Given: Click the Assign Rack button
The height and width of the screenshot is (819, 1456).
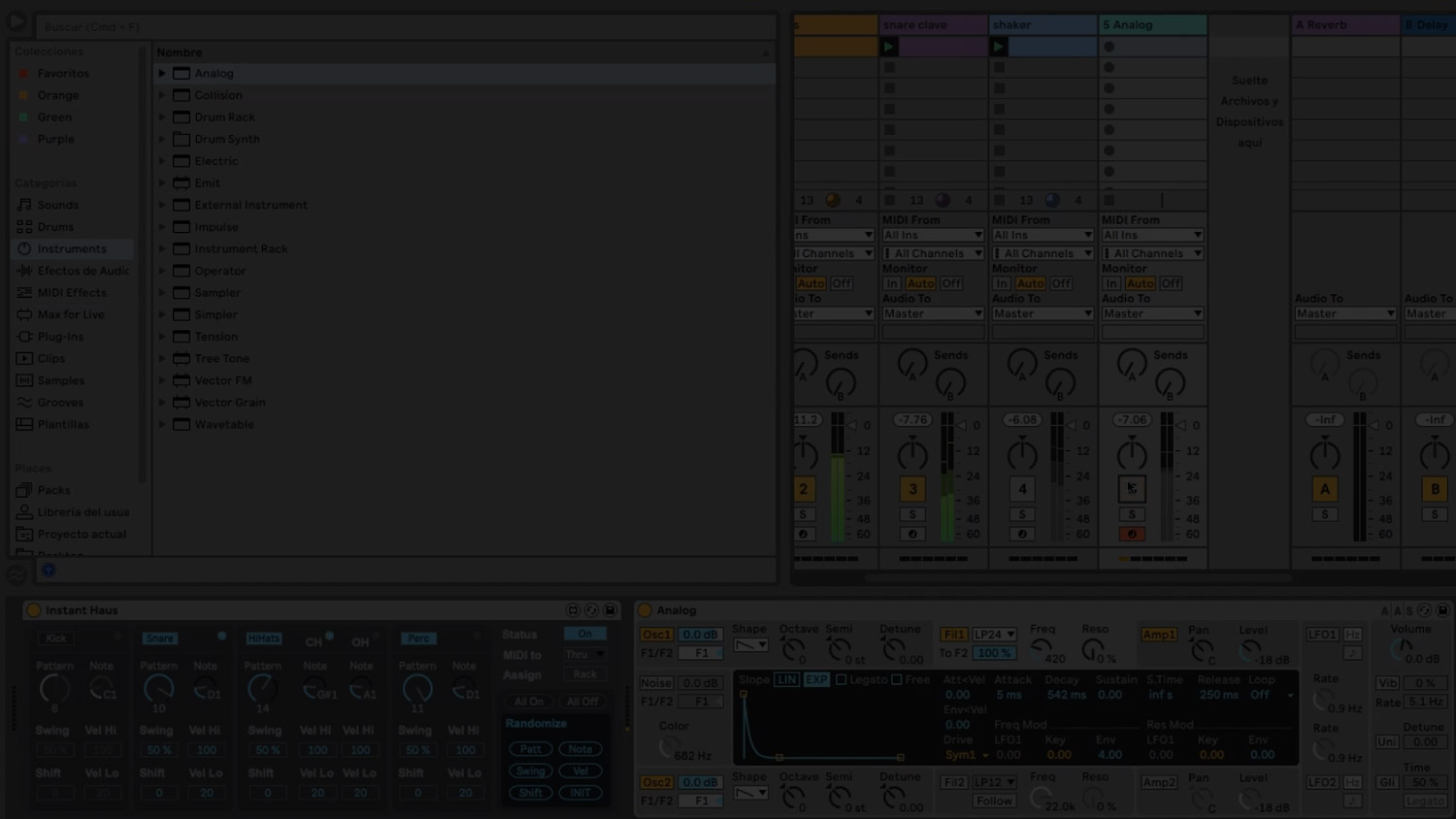Looking at the screenshot, I should (584, 674).
